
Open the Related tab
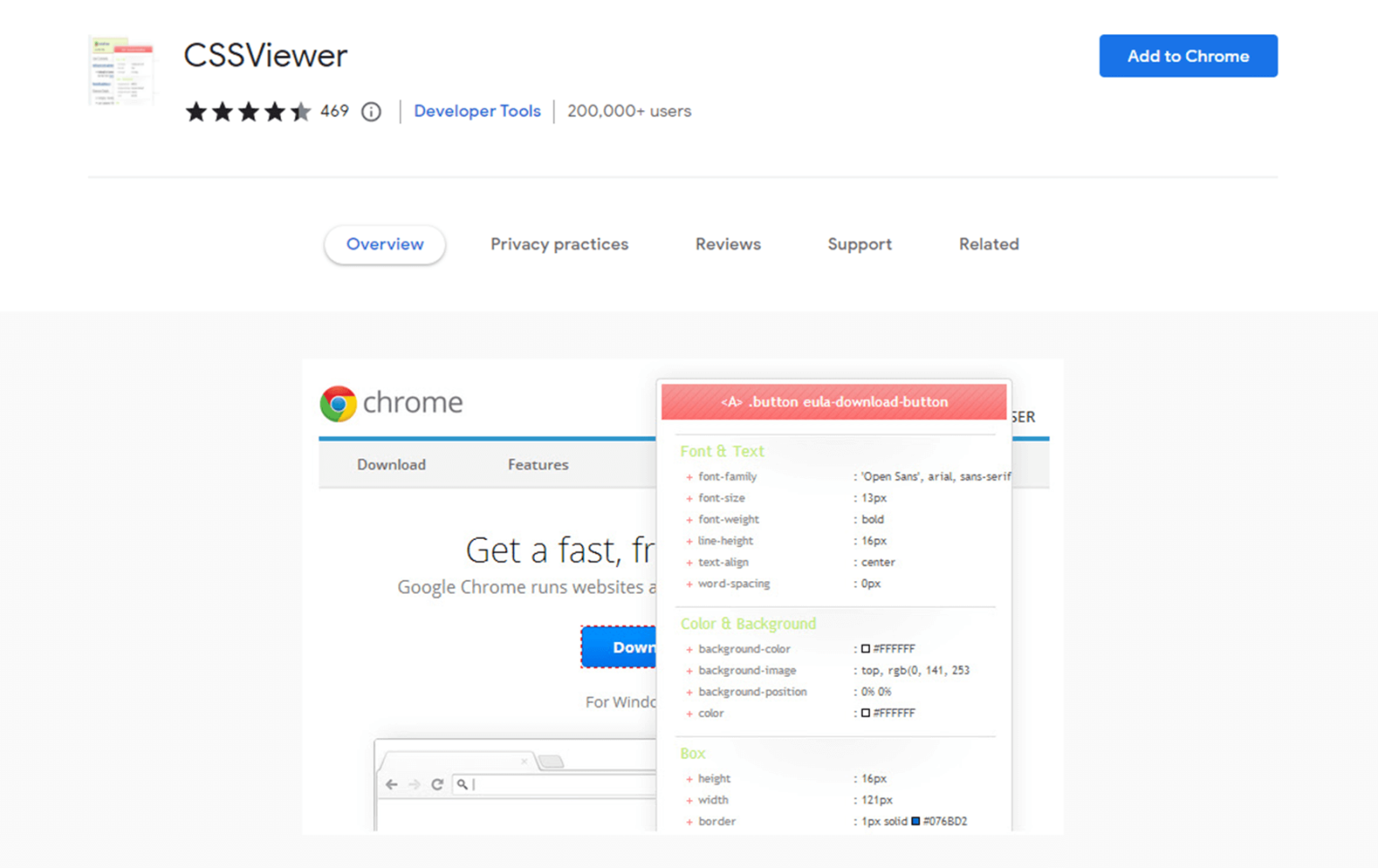pyautogui.click(x=988, y=244)
